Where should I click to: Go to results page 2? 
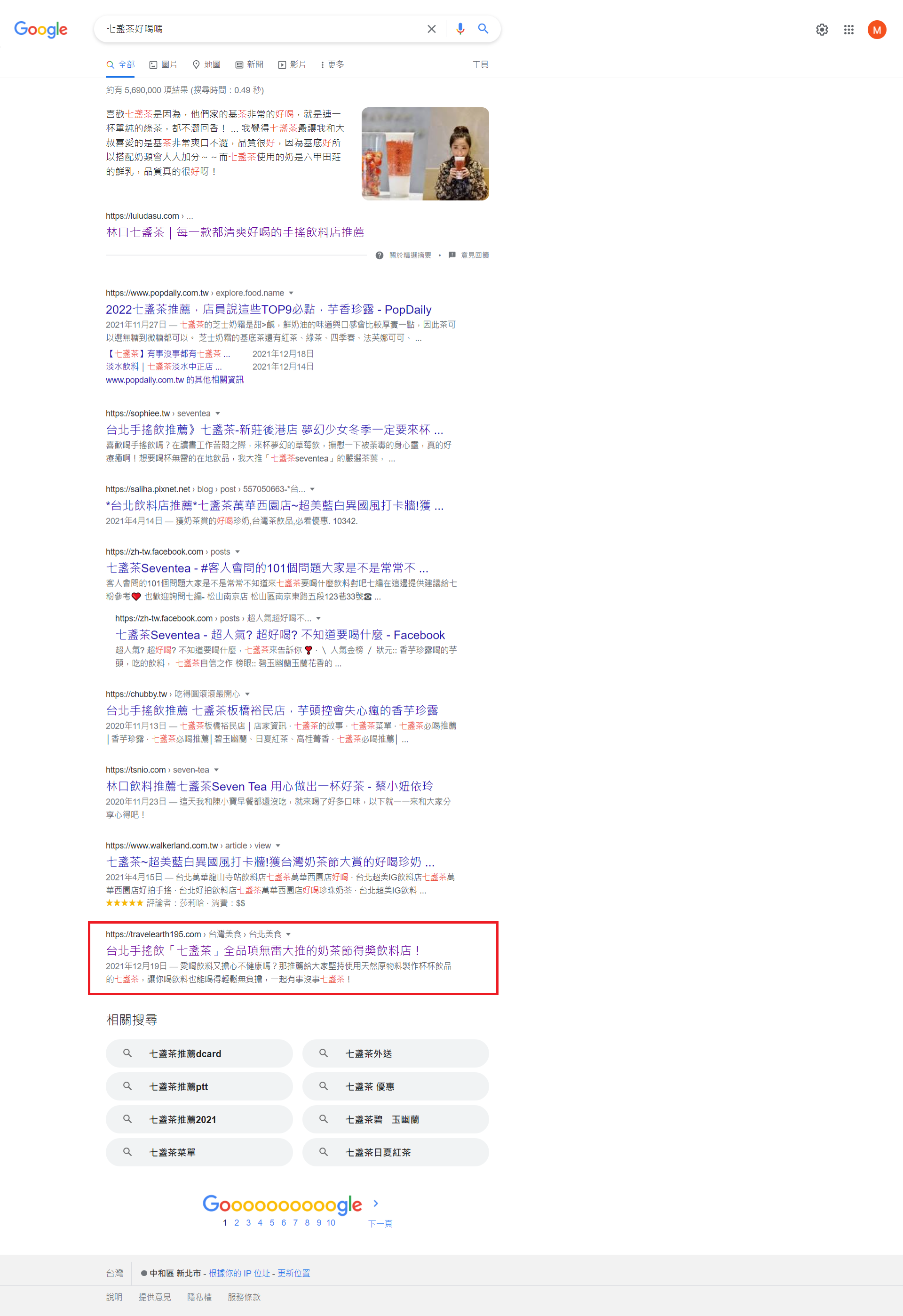(237, 1222)
